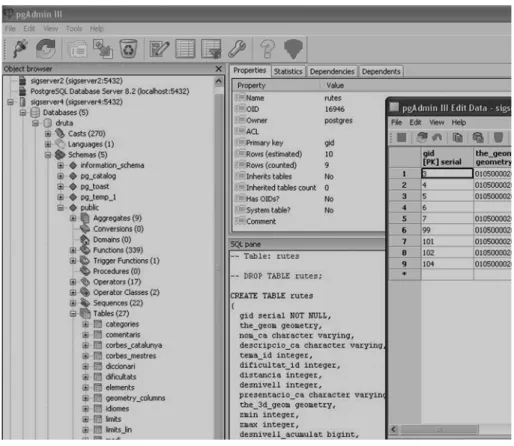Switch to the Dependents tab
This screenshot has width=514, height=446.
[381, 71]
